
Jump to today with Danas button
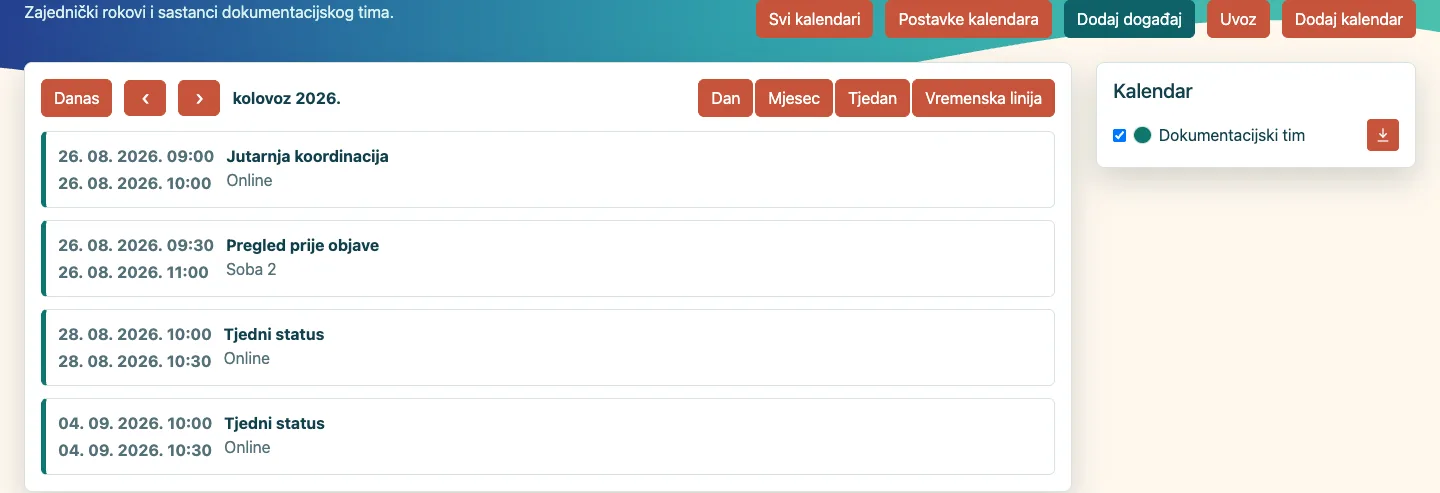coord(77,98)
